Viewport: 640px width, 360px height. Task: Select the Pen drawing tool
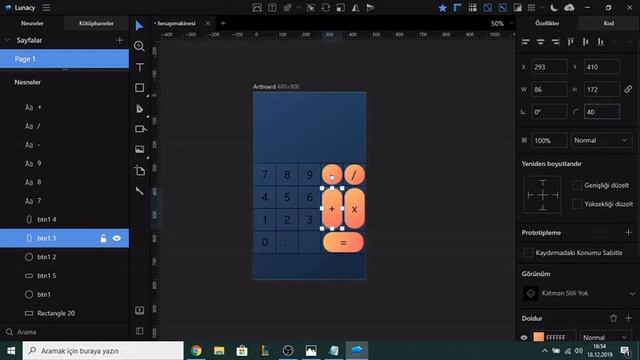point(140,109)
